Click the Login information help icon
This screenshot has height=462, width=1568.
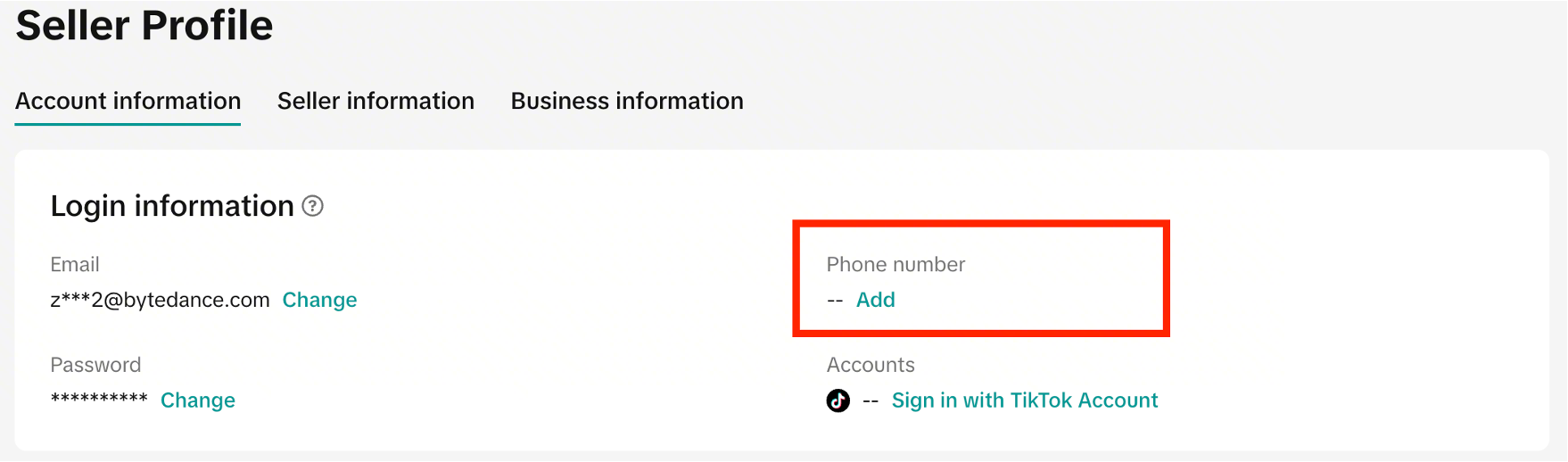[x=312, y=206]
